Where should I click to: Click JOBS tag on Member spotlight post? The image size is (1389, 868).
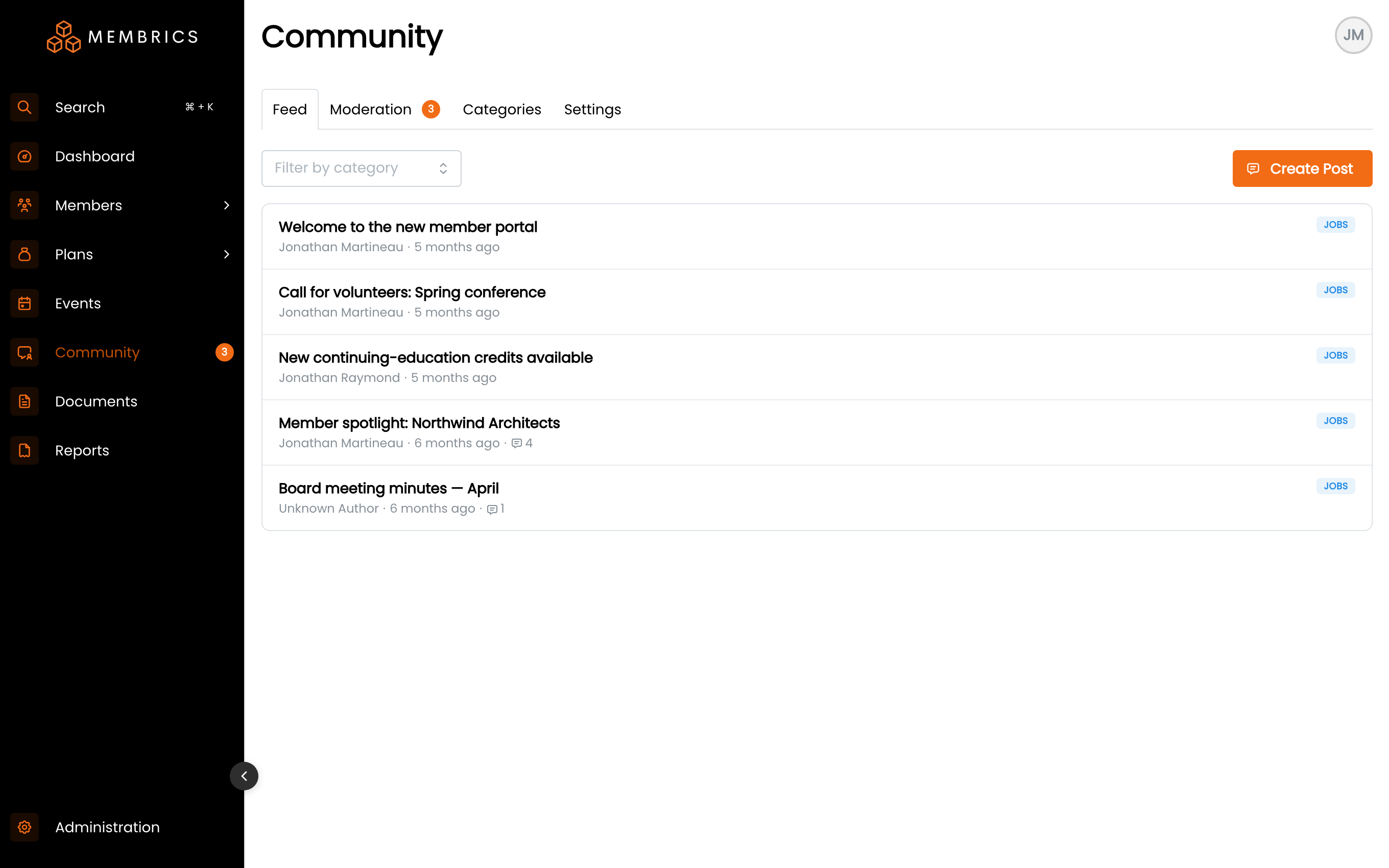1335,421
